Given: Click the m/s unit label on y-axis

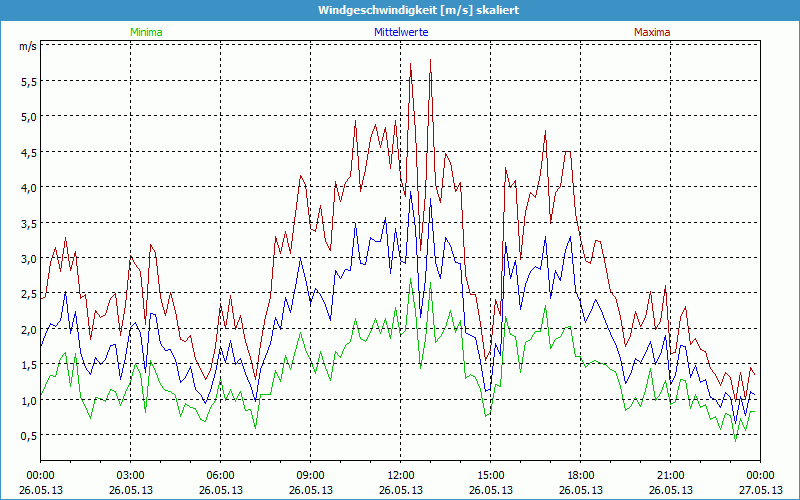Looking at the screenshot, I should [28, 46].
